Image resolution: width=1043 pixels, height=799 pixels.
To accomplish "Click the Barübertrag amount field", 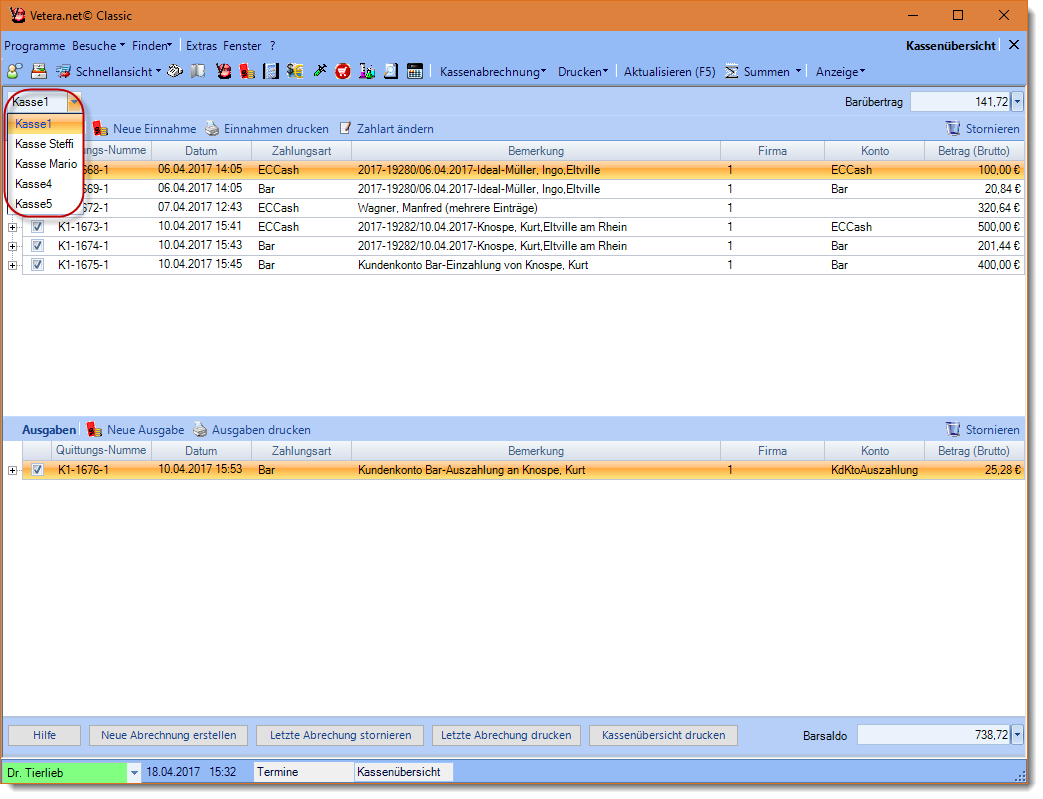I will 960,102.
